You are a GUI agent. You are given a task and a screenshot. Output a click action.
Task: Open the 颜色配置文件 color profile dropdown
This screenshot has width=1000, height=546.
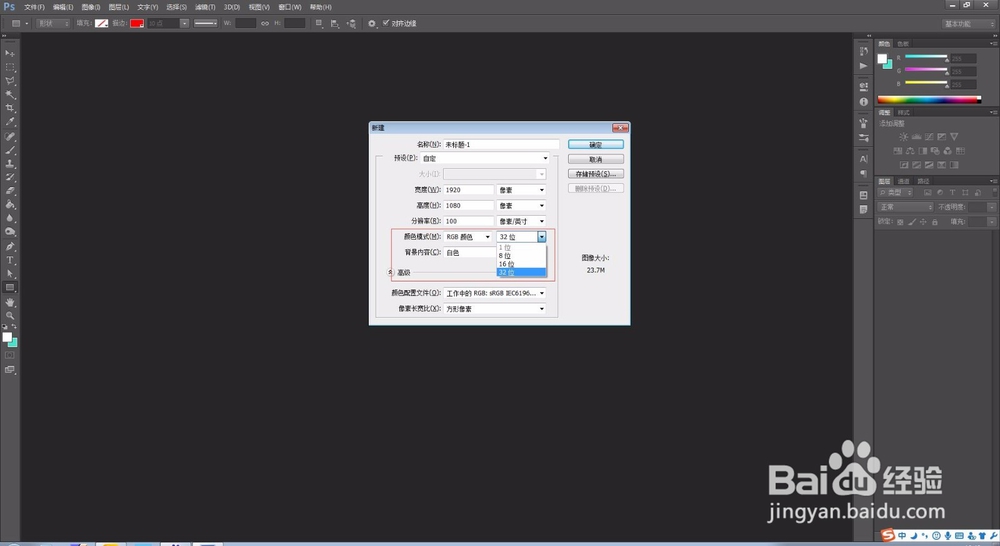click(x=495, y=293)
